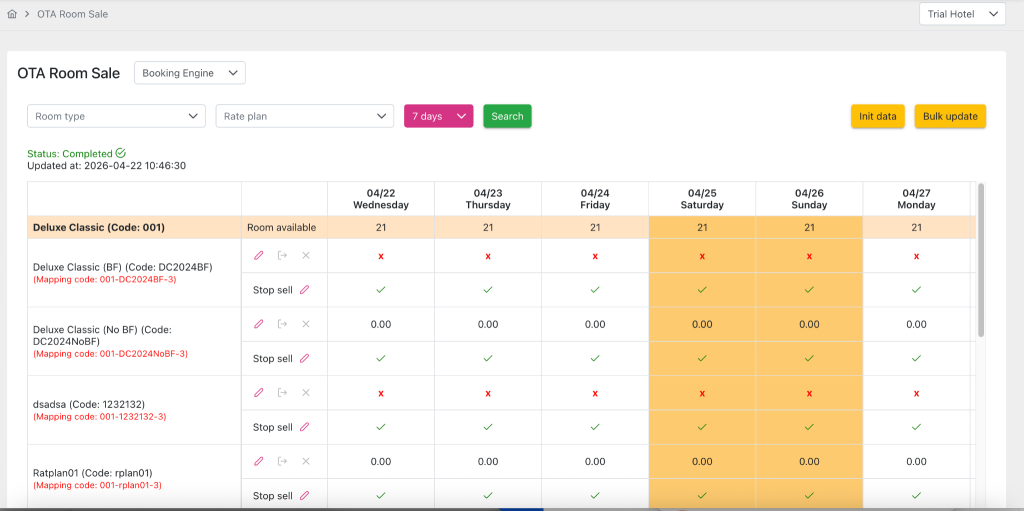The height and width of the screenshot is (511, 1024).
Task: Toggle Stop sell checkmark for dsadsa on Saturday
Action: pos(702,427)
